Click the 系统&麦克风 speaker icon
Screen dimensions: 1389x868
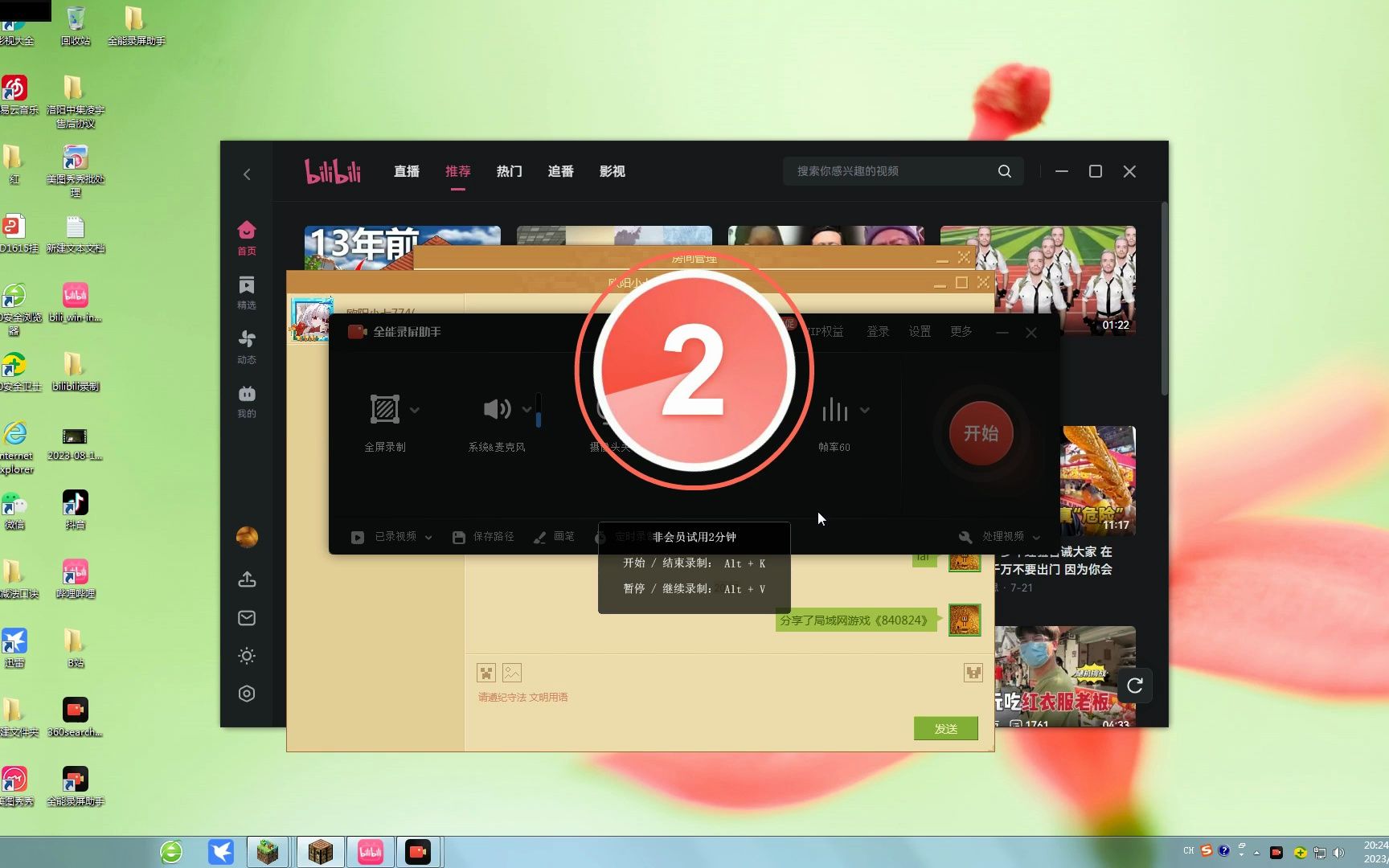[497, 409]
